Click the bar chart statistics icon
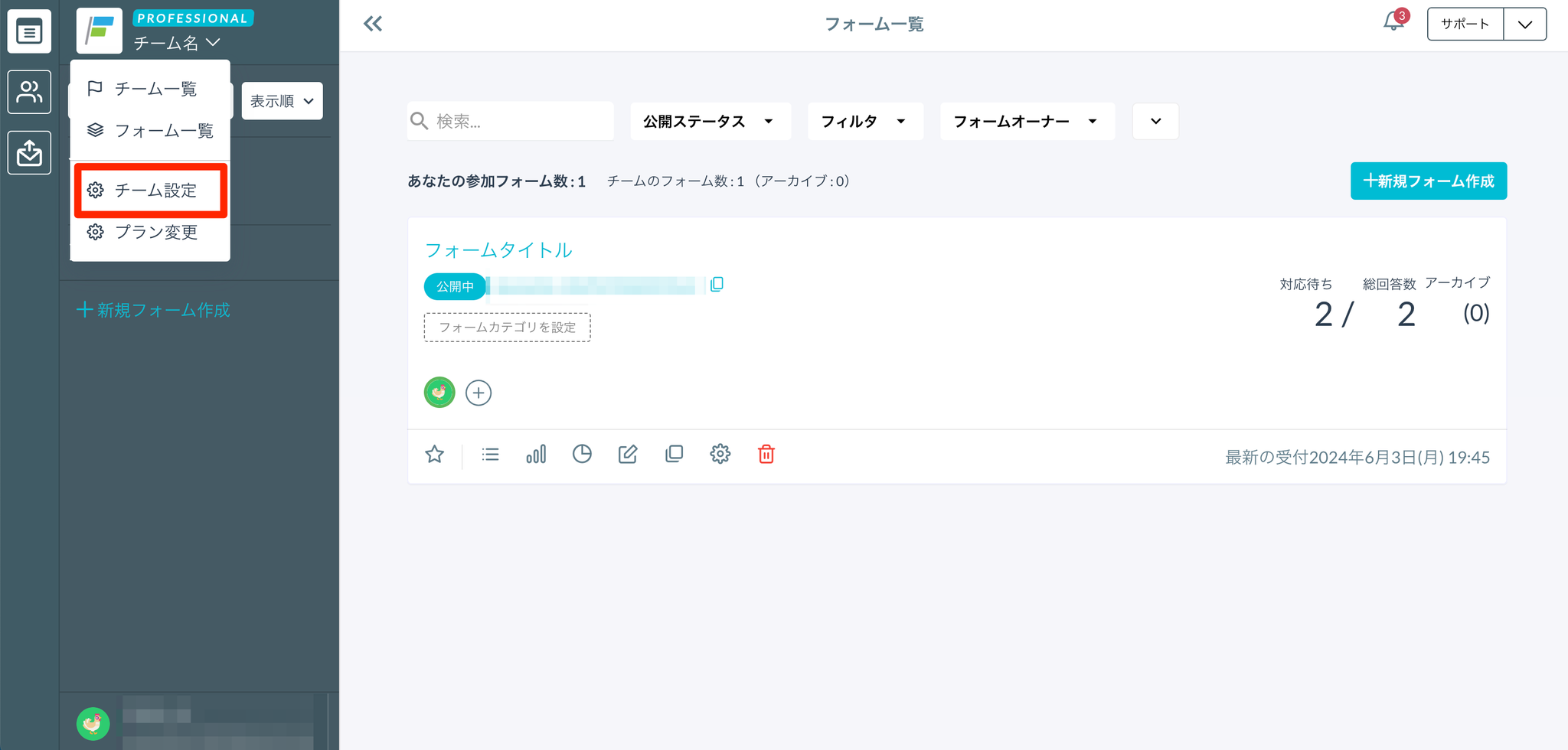Screen dimensions: 1568x750 pos(536,455)
